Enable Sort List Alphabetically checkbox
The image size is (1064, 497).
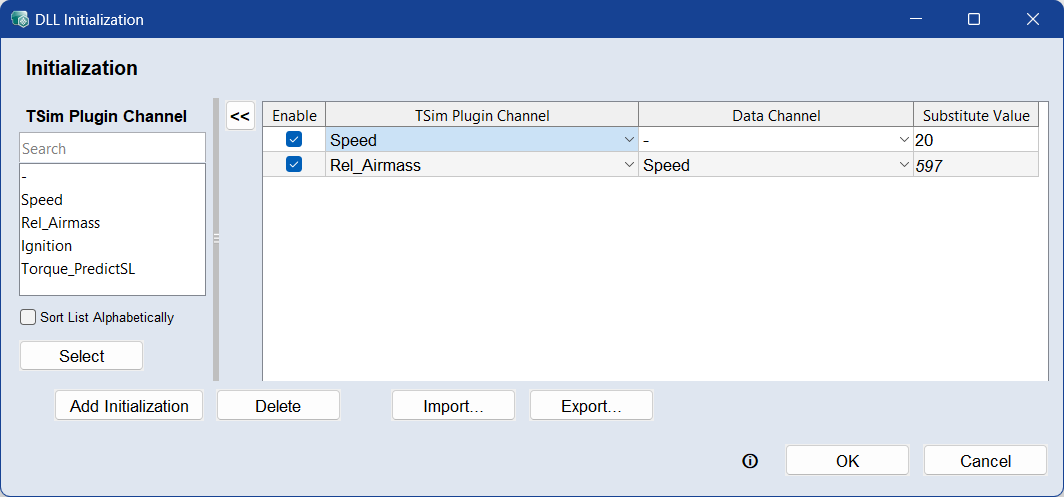29,317
